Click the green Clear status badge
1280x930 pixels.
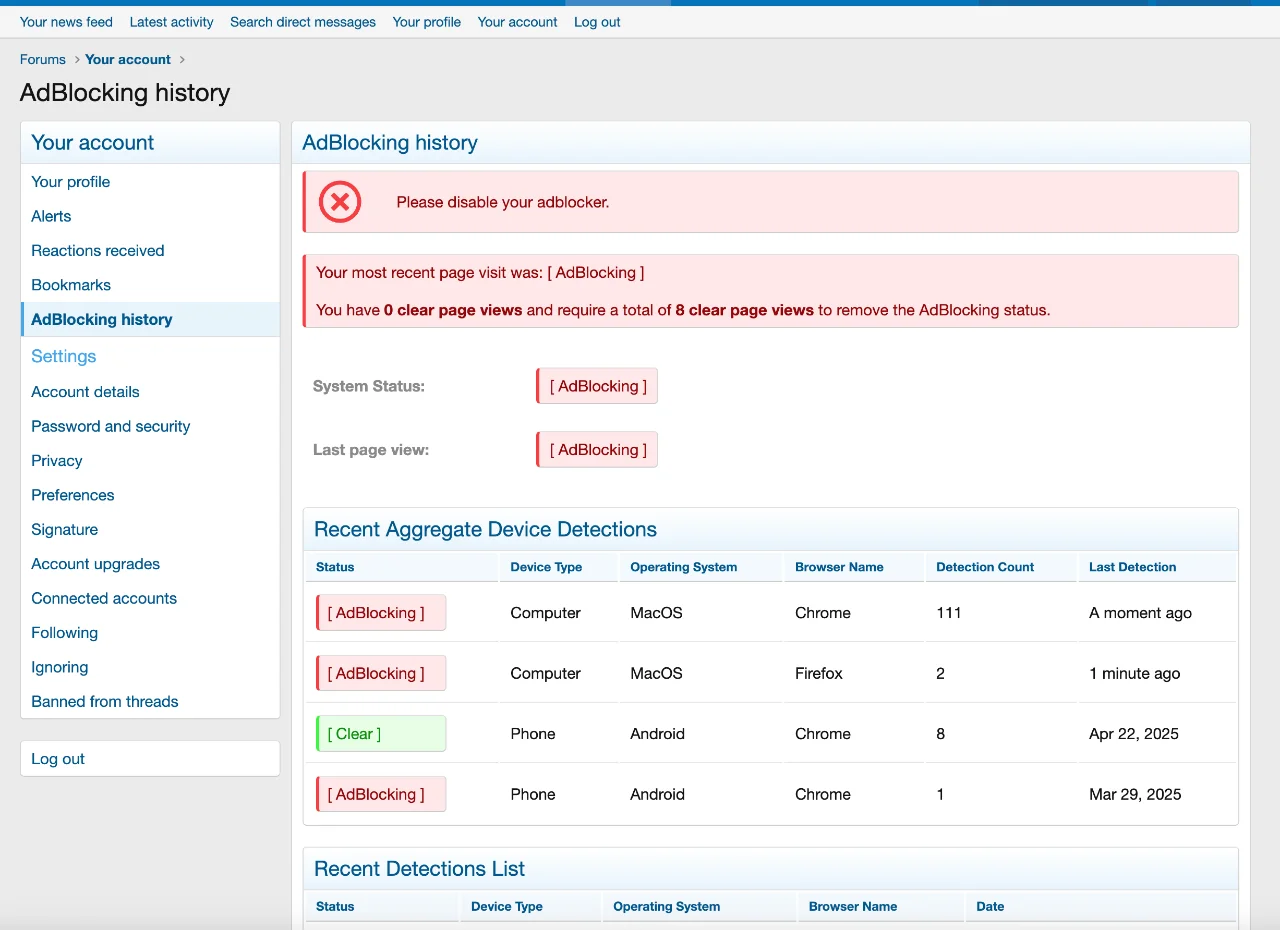click(x=381, y=734)
